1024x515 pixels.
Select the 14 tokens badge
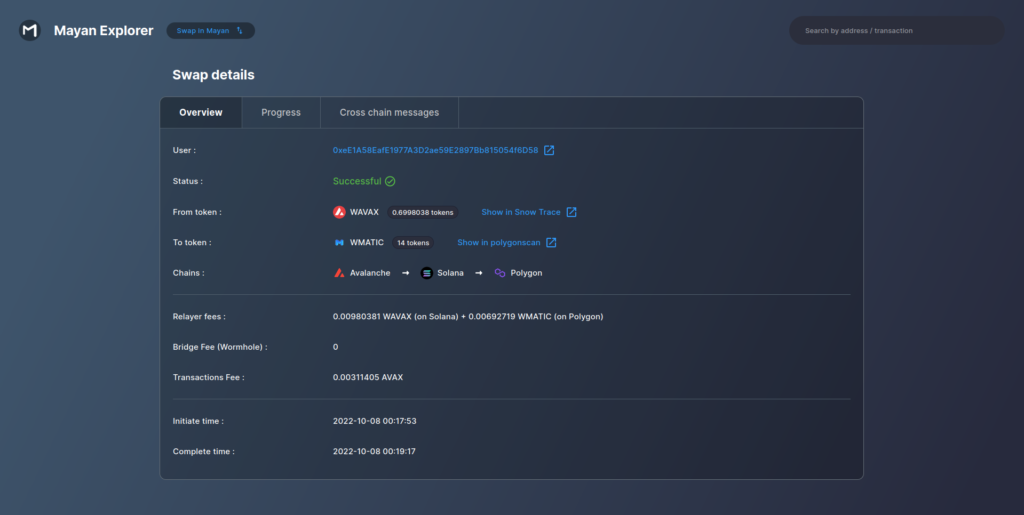coord(413,242)
